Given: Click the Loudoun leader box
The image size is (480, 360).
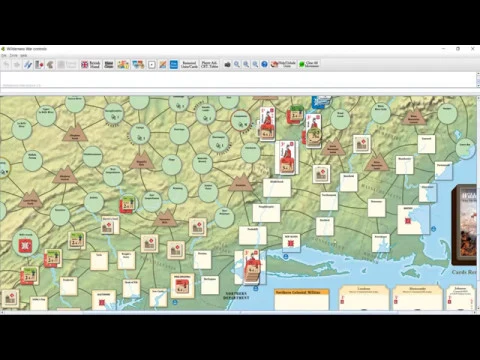Looking at the screenshot, I should (x=364, y=298).
